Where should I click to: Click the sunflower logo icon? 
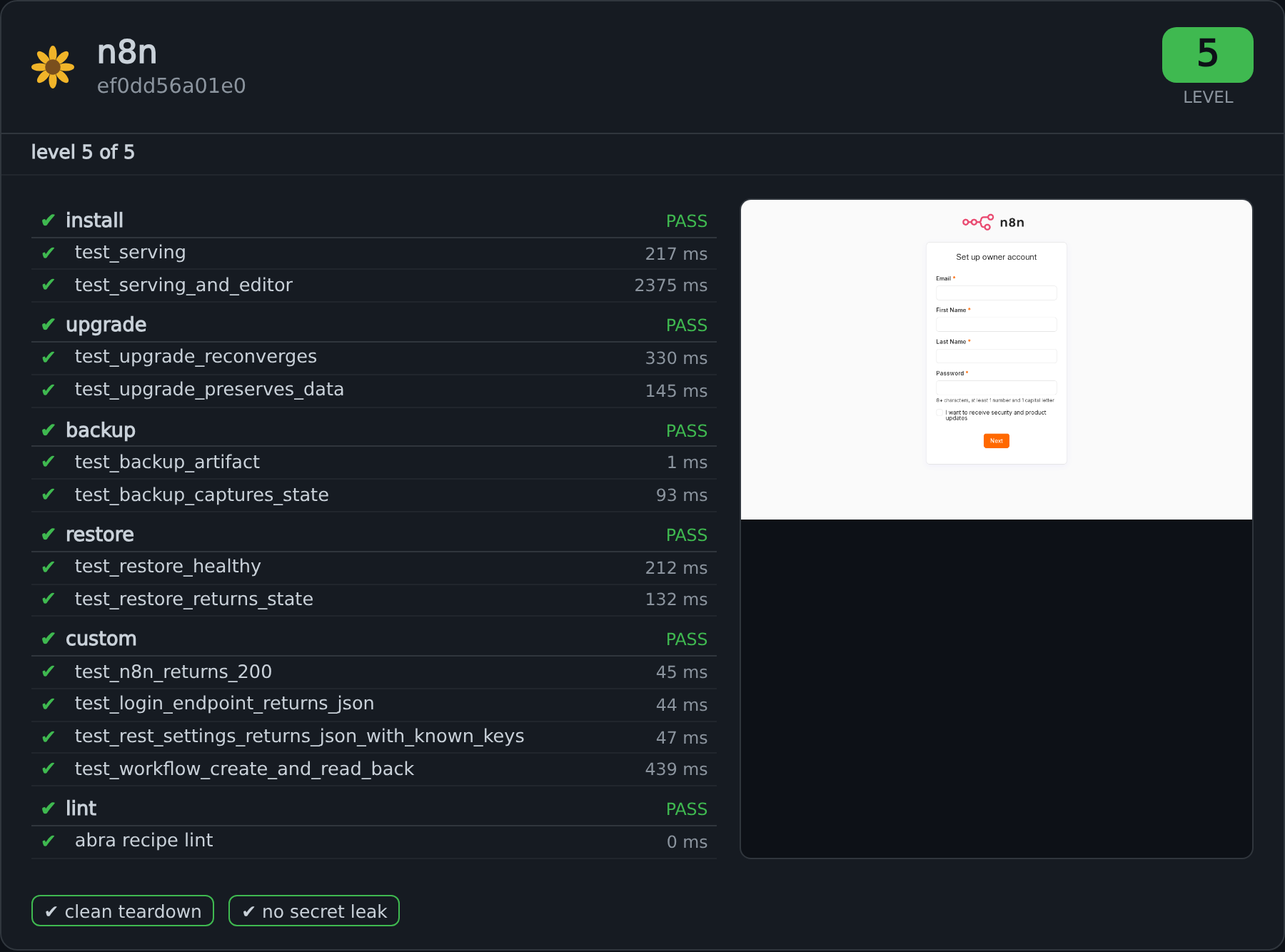coord(53,67)
